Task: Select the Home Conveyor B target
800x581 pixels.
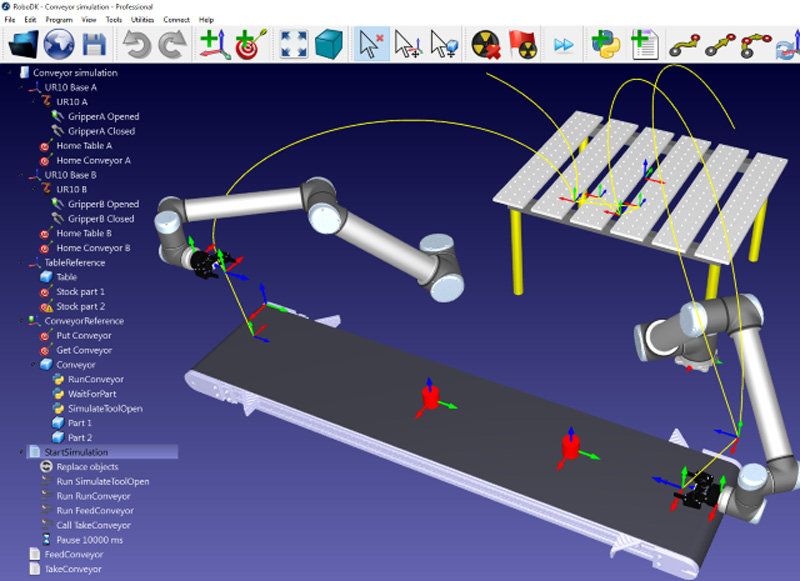Action: (x=93, y=248)
